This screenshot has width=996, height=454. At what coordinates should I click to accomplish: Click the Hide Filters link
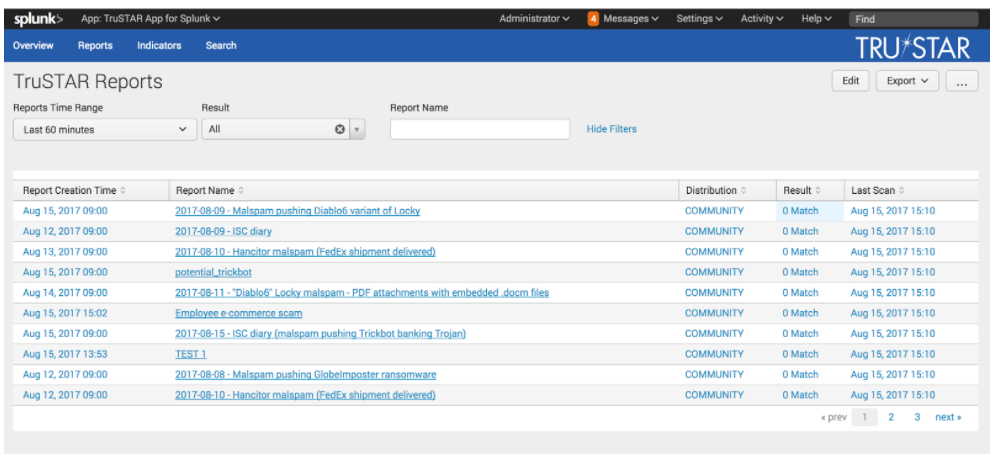tap(611, 129)
